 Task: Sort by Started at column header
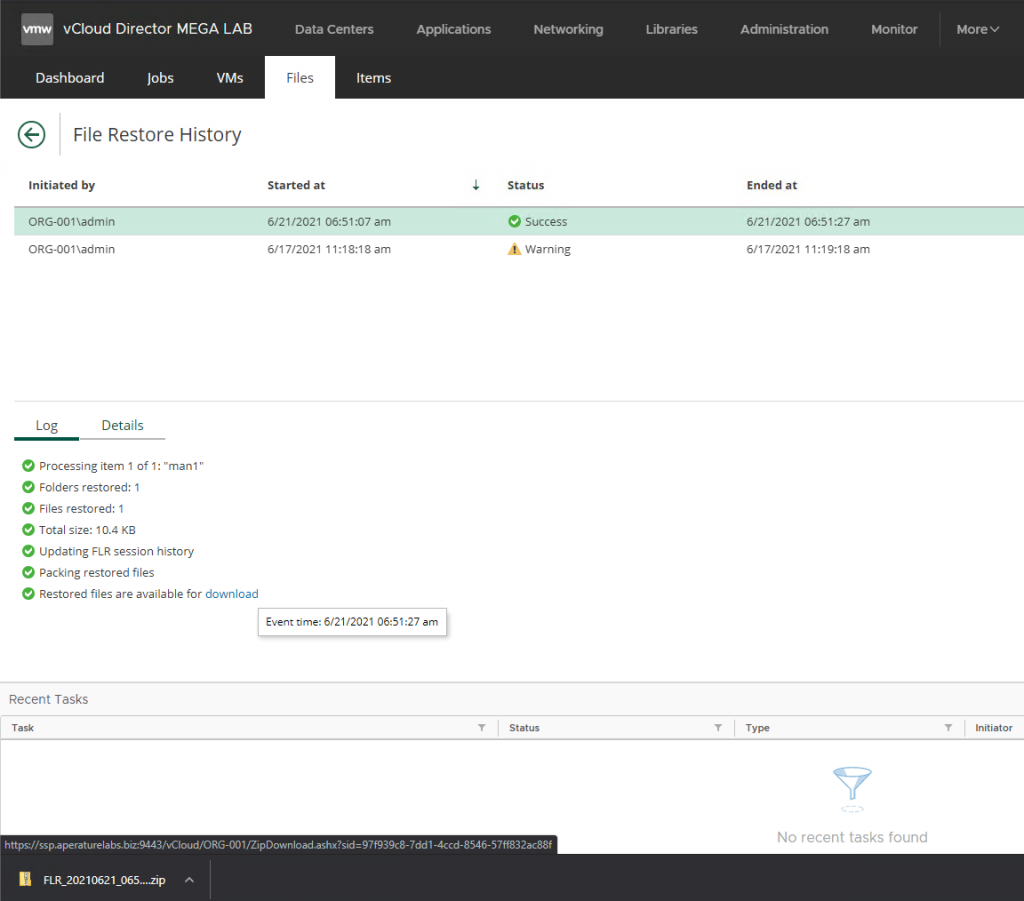tap(296, 185)
